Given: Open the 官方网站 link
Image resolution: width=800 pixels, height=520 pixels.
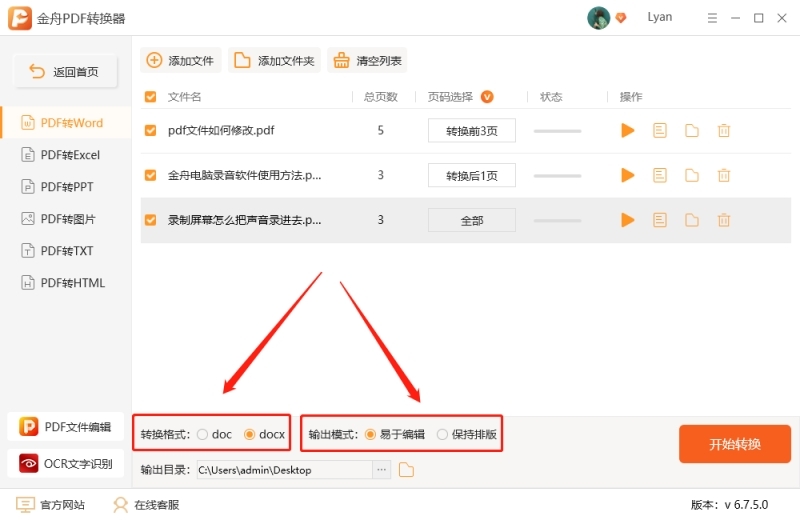Looking at the screenshot, I should tap(51, 505).
